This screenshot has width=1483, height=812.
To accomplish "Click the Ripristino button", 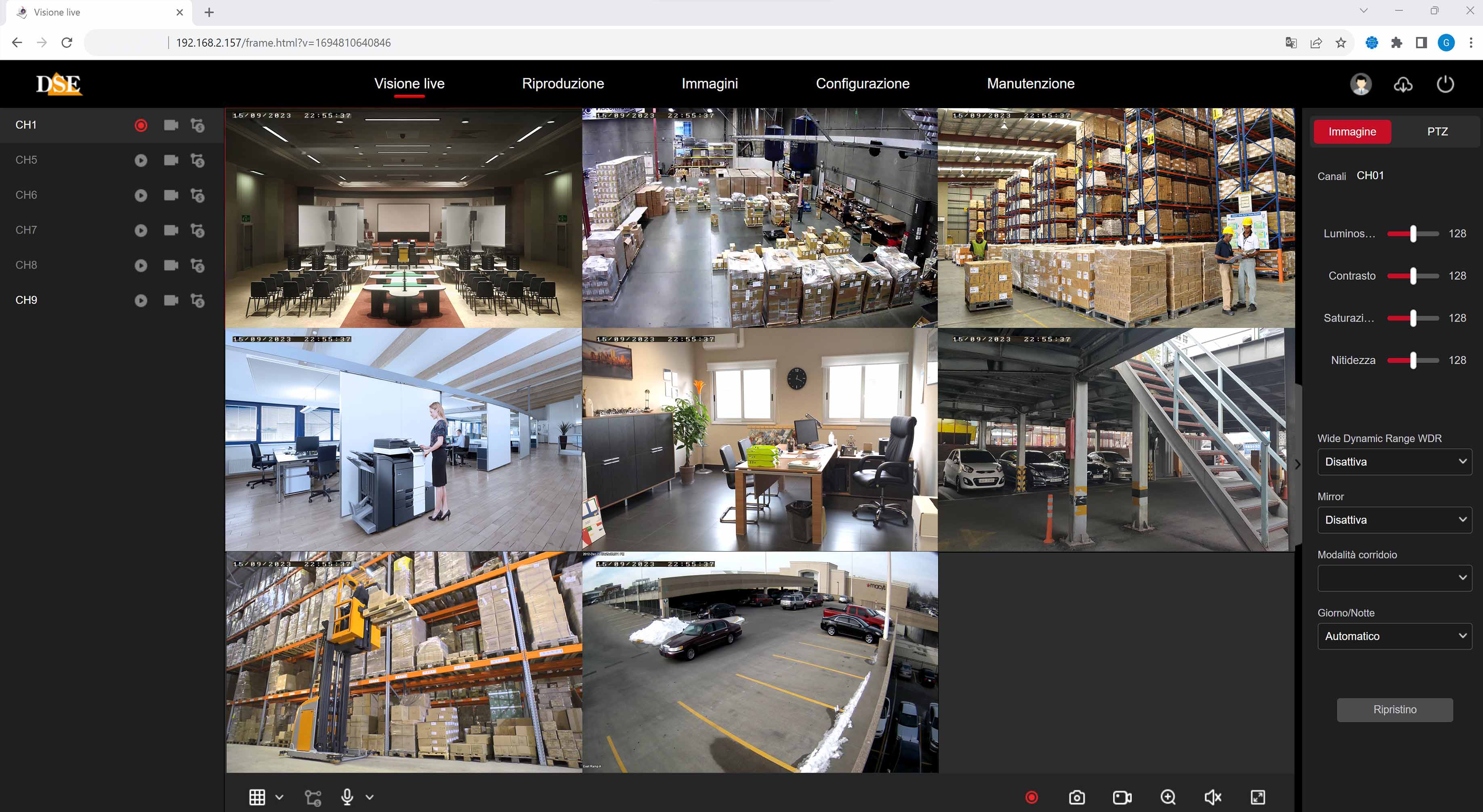I will pos(1394,709).
